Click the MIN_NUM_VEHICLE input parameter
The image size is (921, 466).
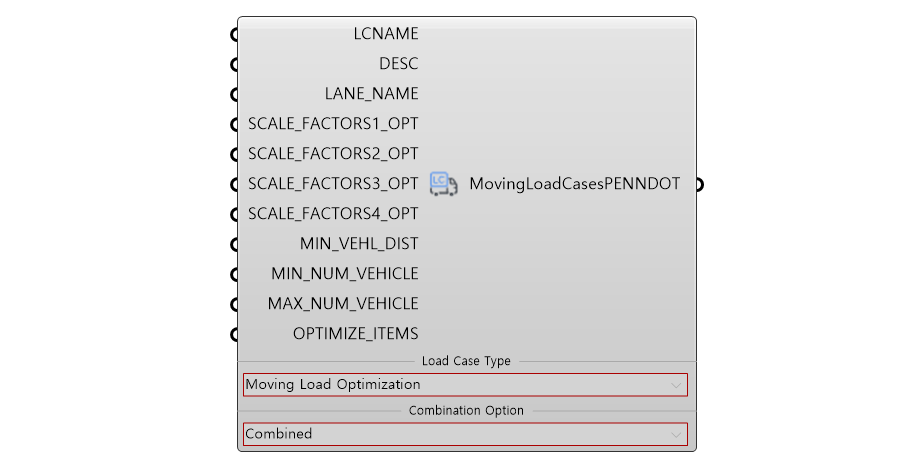(x=345, y=274)
